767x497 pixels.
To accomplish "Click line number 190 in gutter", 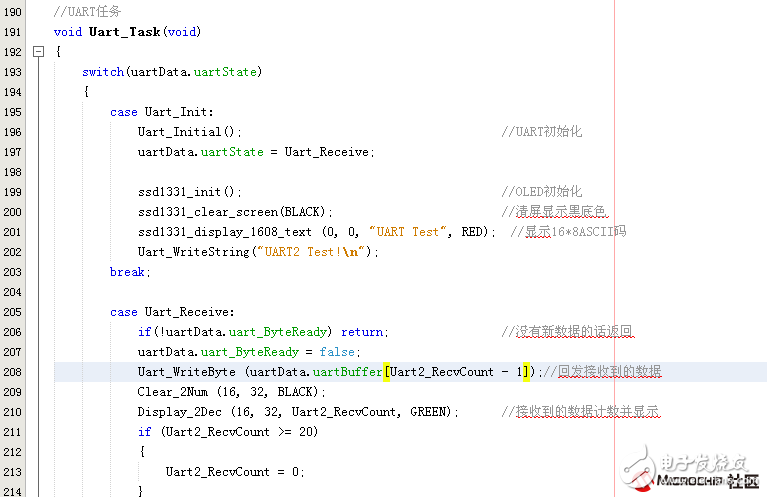I will [x=14, y=11].
